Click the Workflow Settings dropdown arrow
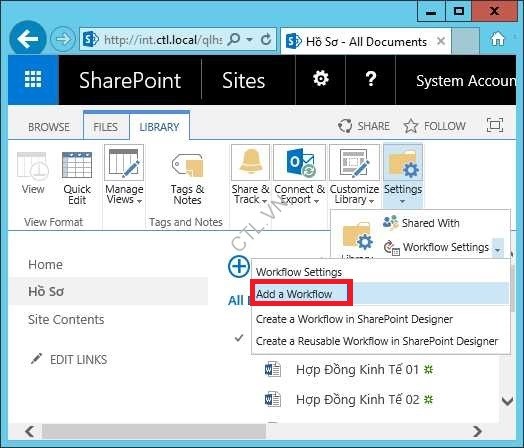Image resolution: width=524 pixels, height=448 pixels. tap(498, 248)
